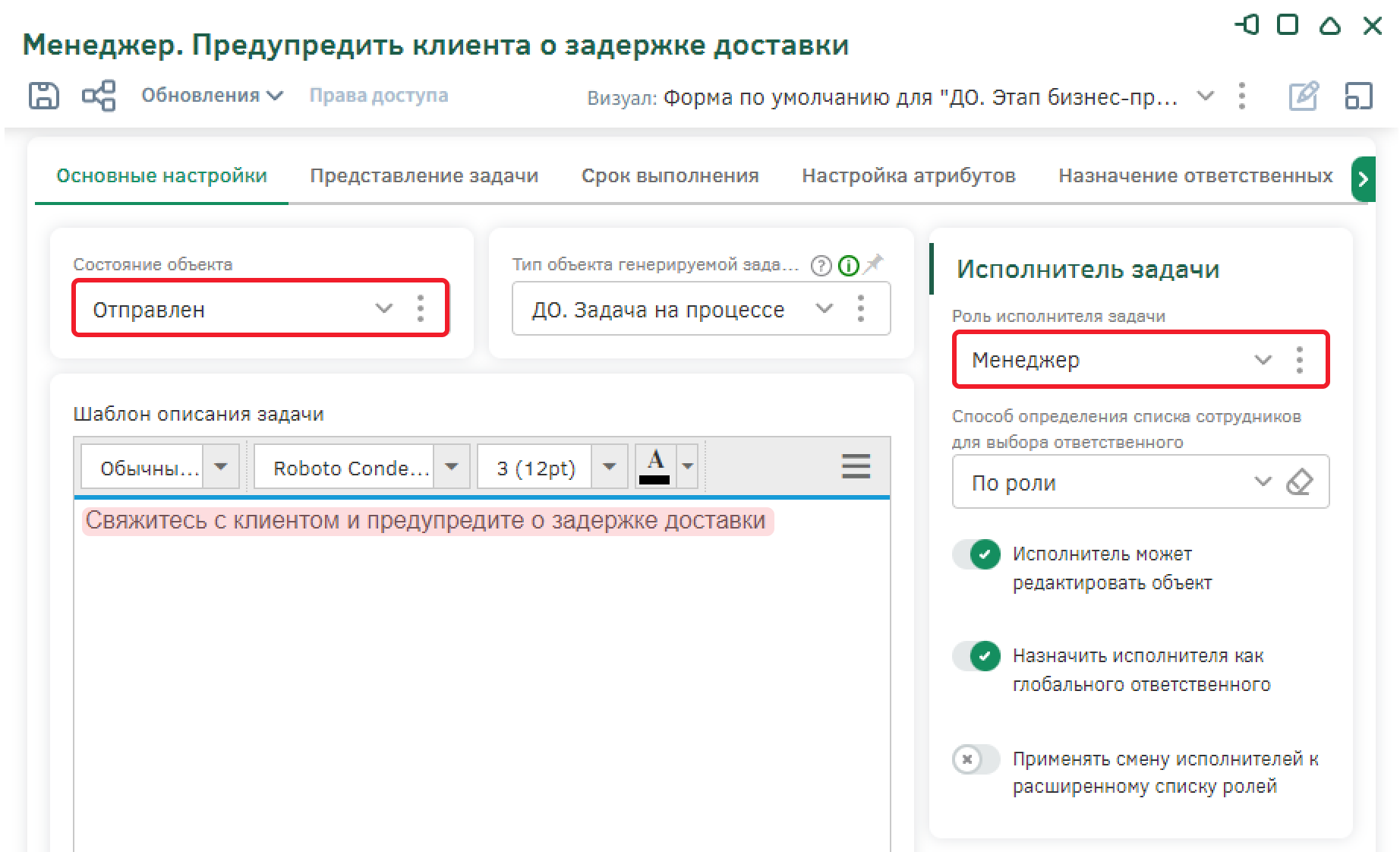The image size is (1400, 852).
Task: Toggle Исполнитель может редактировать объект switch
Action: (x=976, y=554)
